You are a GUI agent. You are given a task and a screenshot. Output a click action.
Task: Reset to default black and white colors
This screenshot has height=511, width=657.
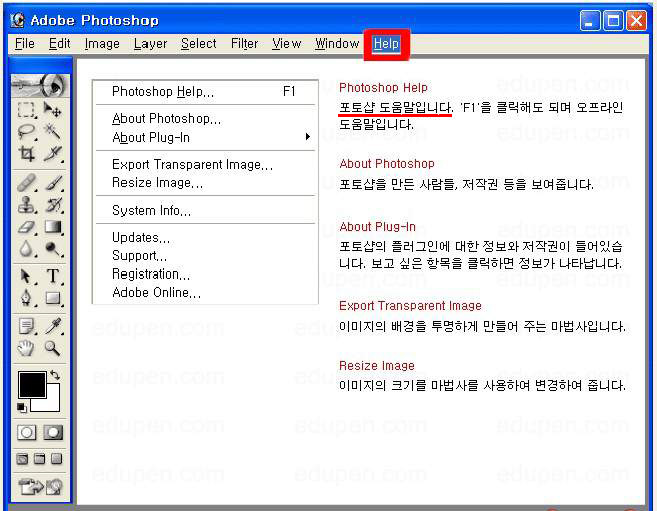coord(22,408)
